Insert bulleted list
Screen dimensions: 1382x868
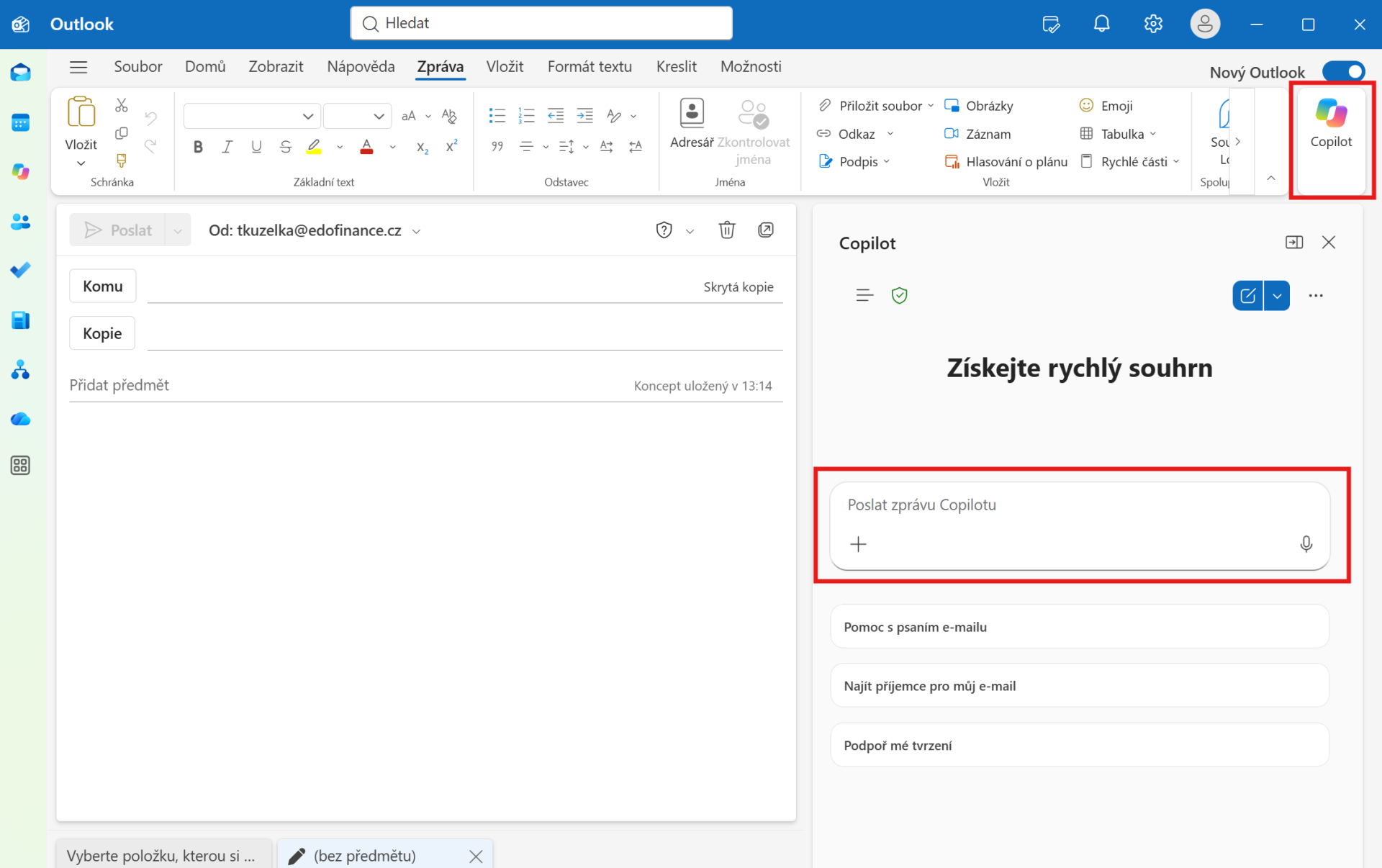point(497,115)
